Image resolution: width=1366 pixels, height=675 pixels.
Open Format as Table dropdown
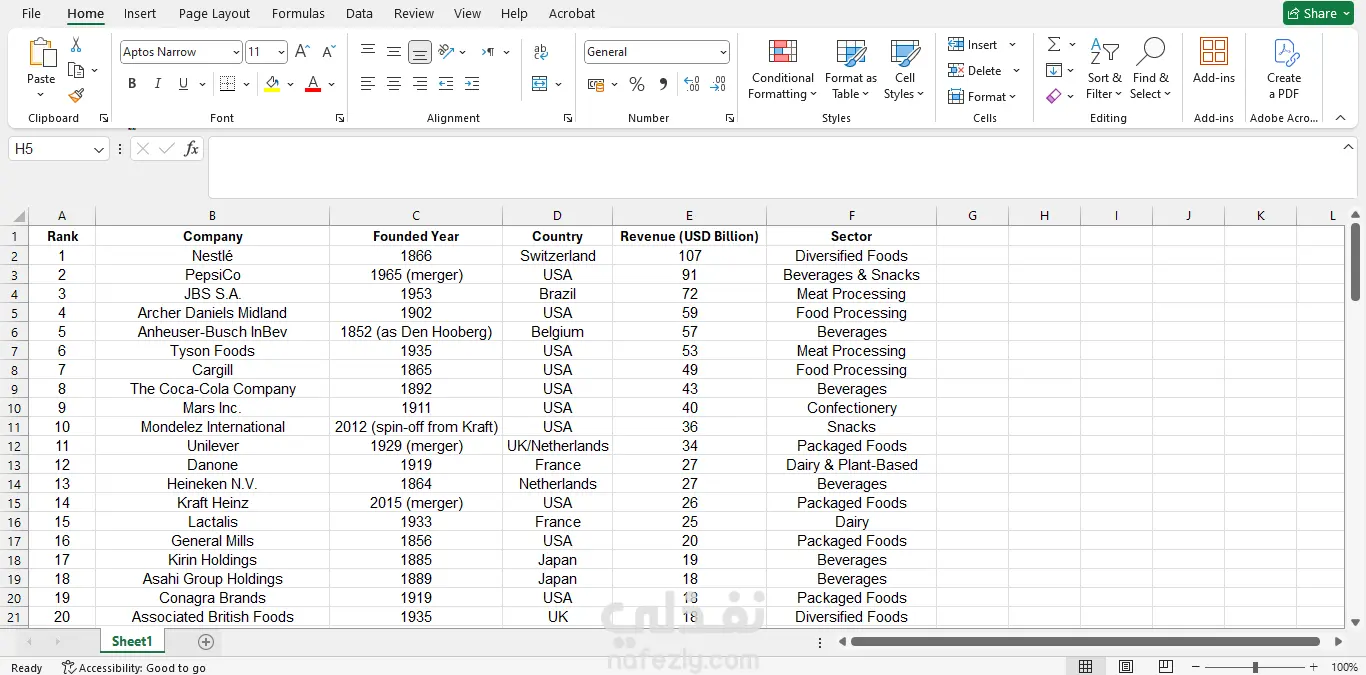(x=850, y=69)
